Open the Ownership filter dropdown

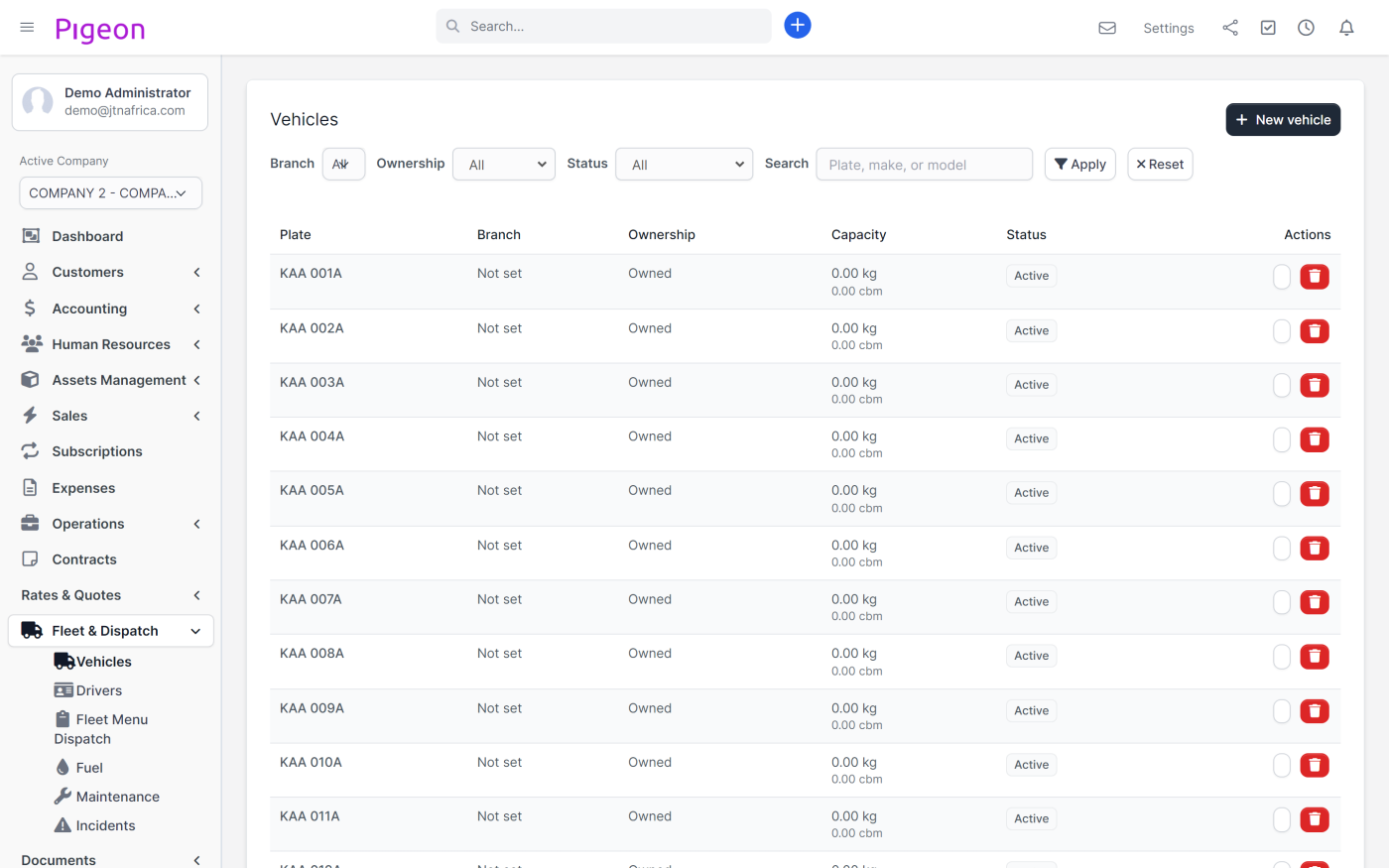pyautogui.click(x=504, y=165)
